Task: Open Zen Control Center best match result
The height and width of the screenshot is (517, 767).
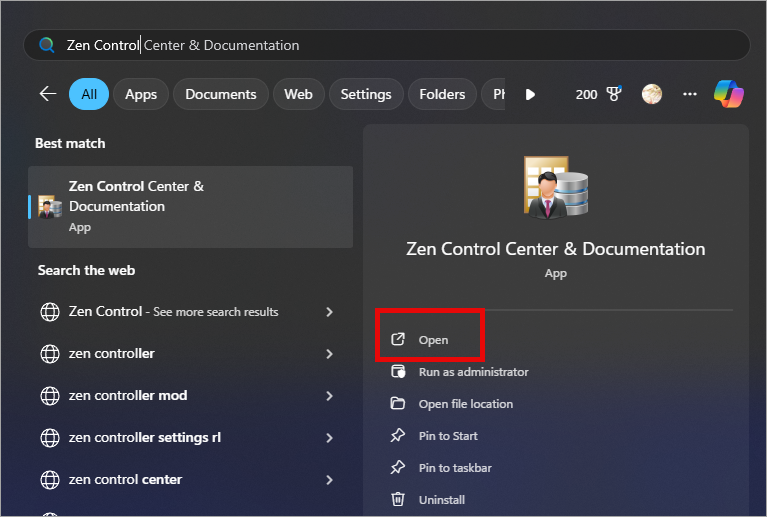Action: click(x=191, y=206)
